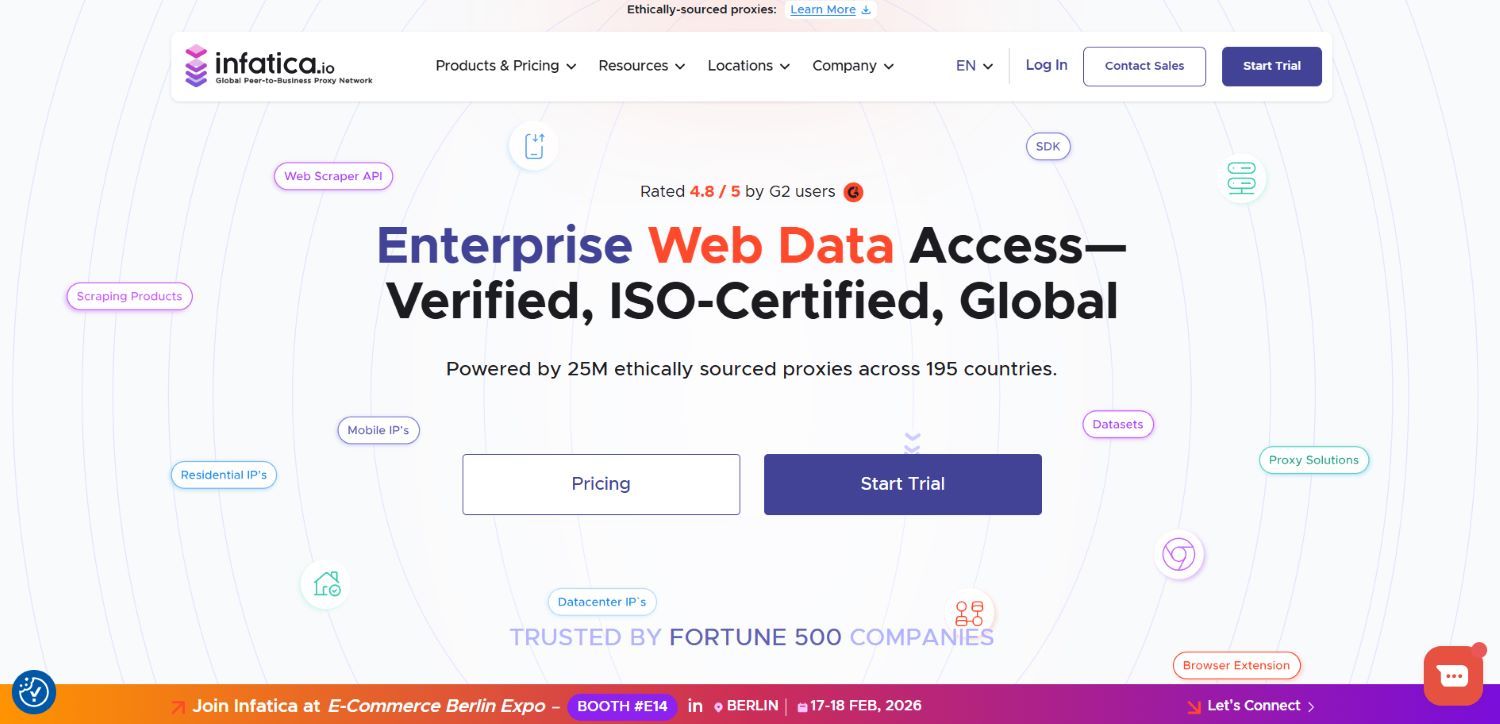1500x724 pixels.
Task: Click the Chrome browser floating icon
Action: [x=1178, y=554]
